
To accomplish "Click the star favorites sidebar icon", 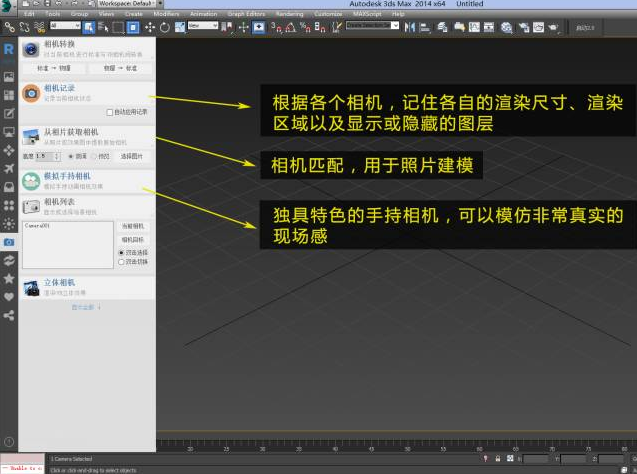I will 9,279.
